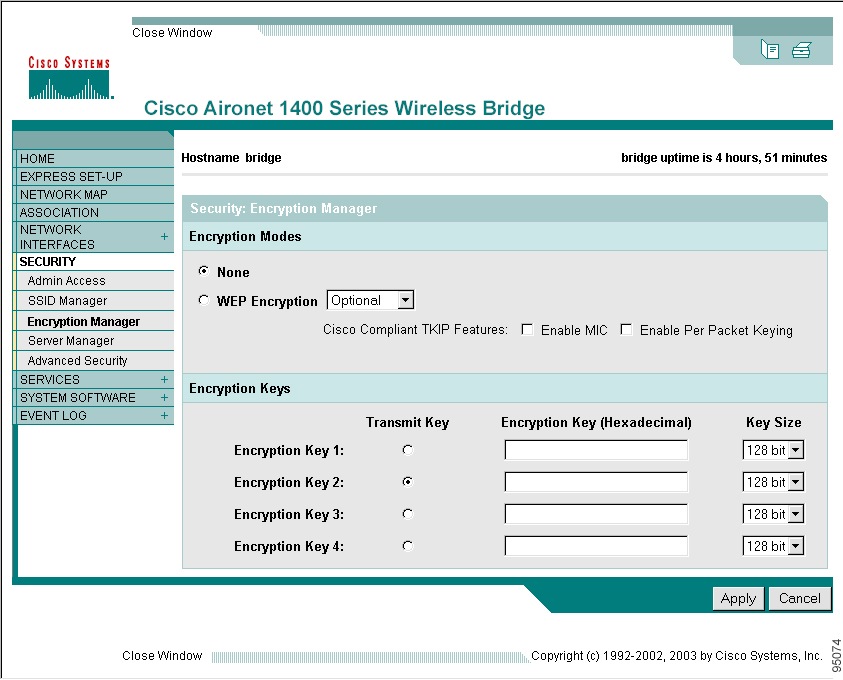Focus Encryption Key 1 hex field
This screenshot has height=680, width=843.
pos(596,450)
